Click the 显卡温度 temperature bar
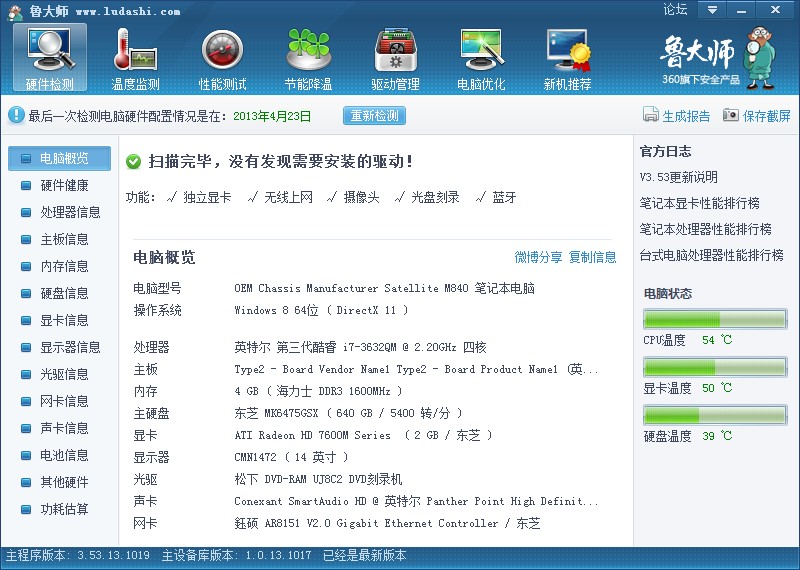 tap(715, 367)
